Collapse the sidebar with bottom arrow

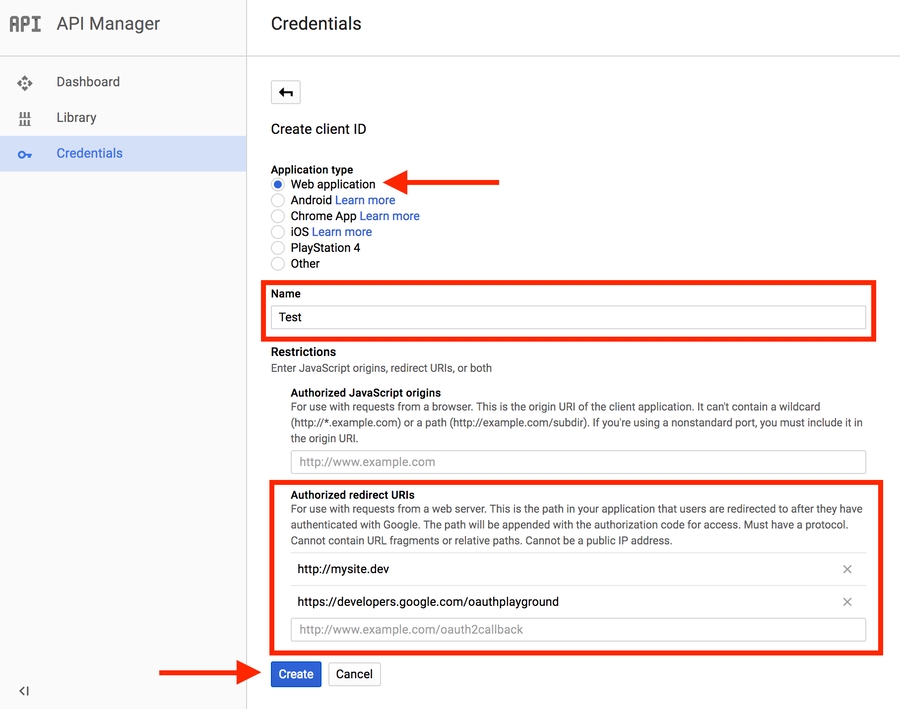[24, 691]
